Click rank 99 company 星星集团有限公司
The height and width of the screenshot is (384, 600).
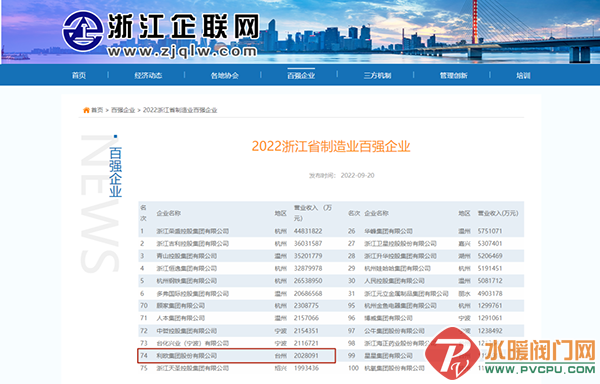[388, 355]
